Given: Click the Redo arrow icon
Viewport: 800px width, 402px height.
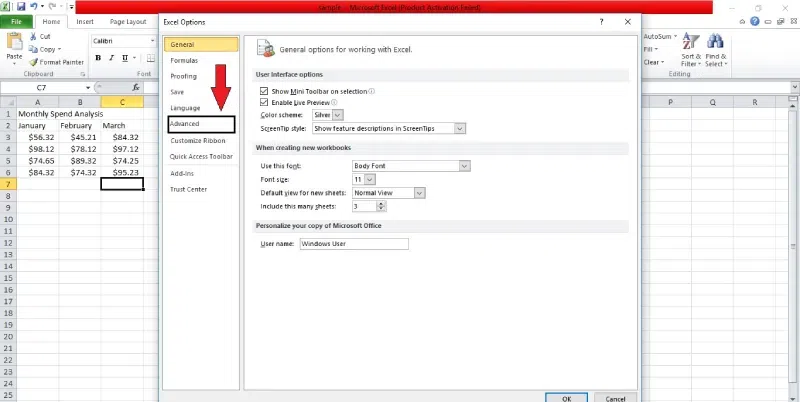Looking at the screenshot, I should [52, 7].
